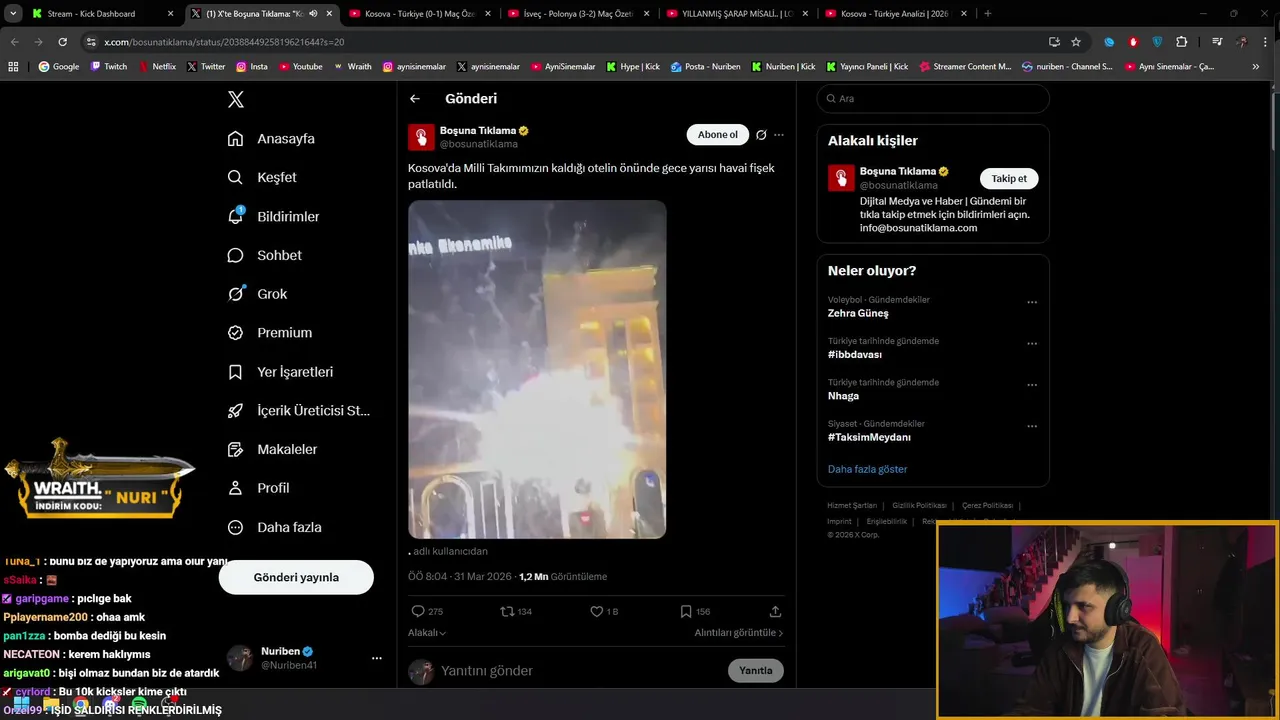This screenshot has height=720, width=1280.
Task: Open the Premium page
Action: click(270, 333)
